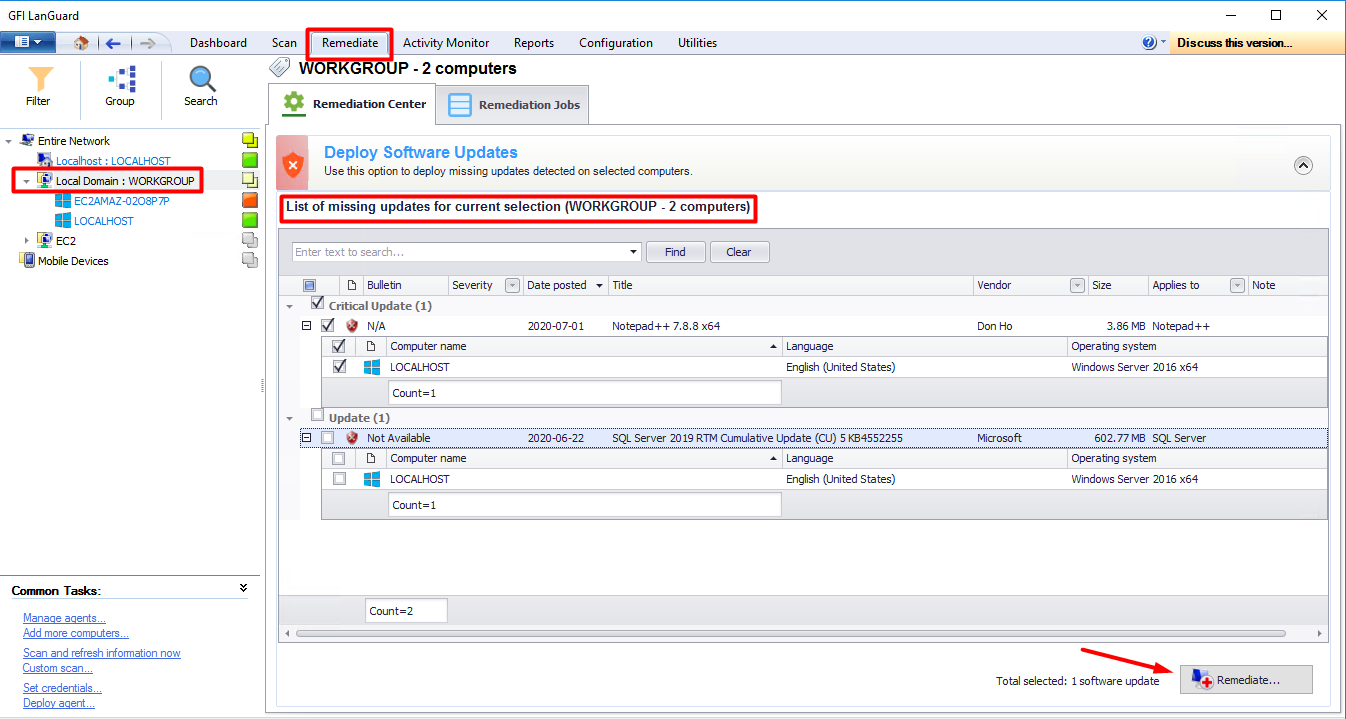Open the Search magnifier tool

coord(201,86)
